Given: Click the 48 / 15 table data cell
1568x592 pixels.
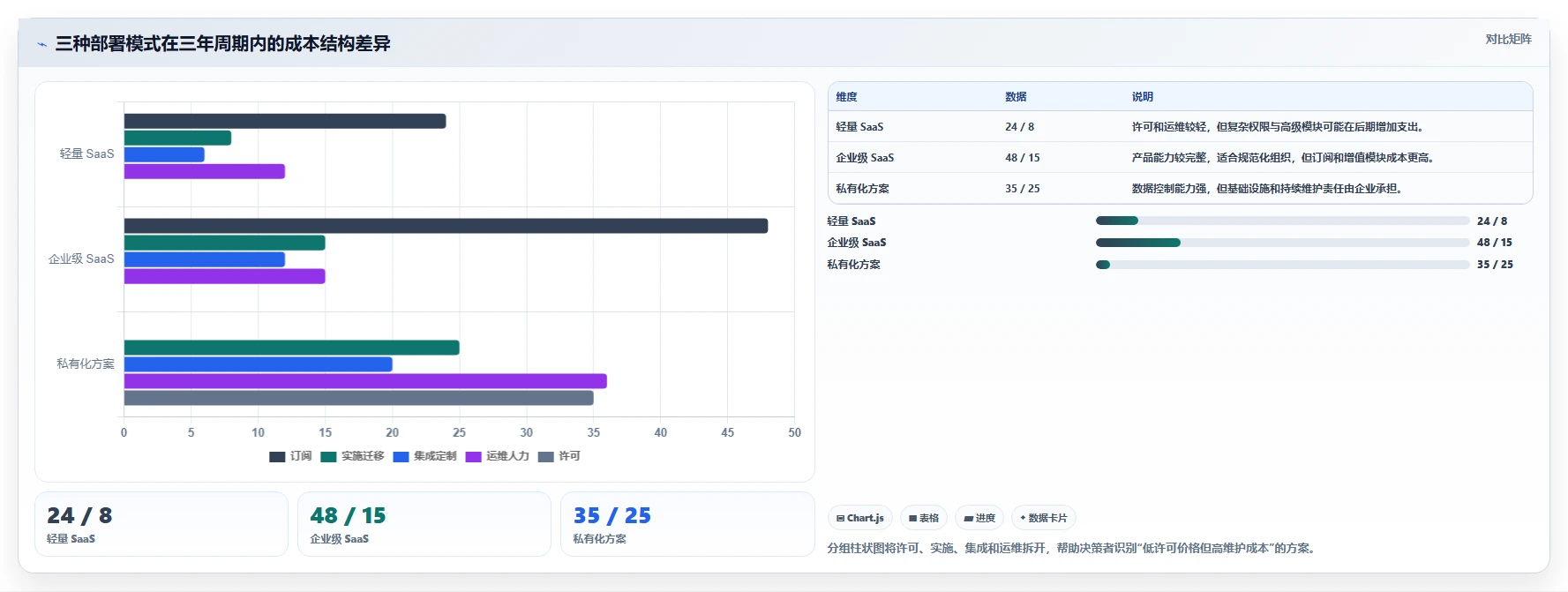Looking at the screenshot, I should click(1023, 158).
